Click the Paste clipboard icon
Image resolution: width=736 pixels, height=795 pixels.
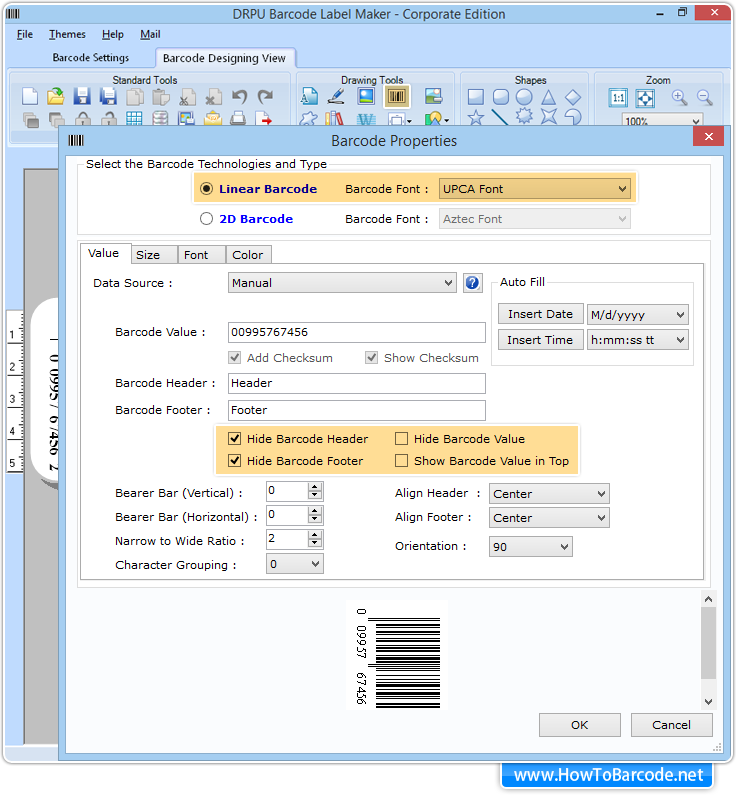[161, 96]
